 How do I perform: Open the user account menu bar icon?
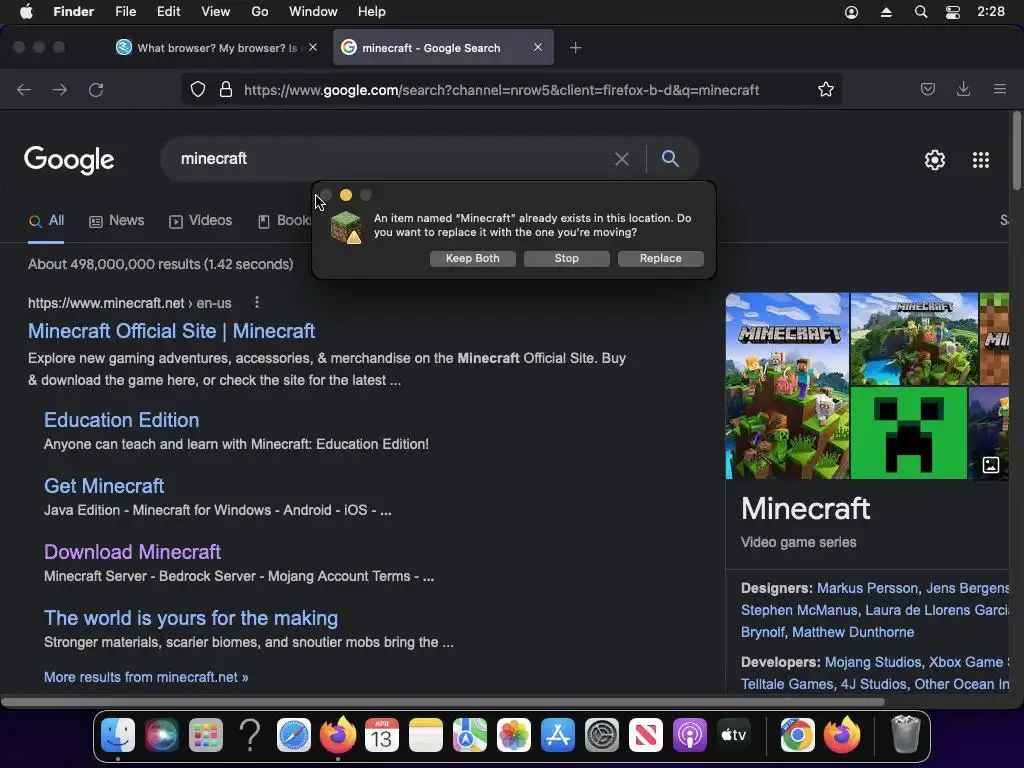coord(852,12)
